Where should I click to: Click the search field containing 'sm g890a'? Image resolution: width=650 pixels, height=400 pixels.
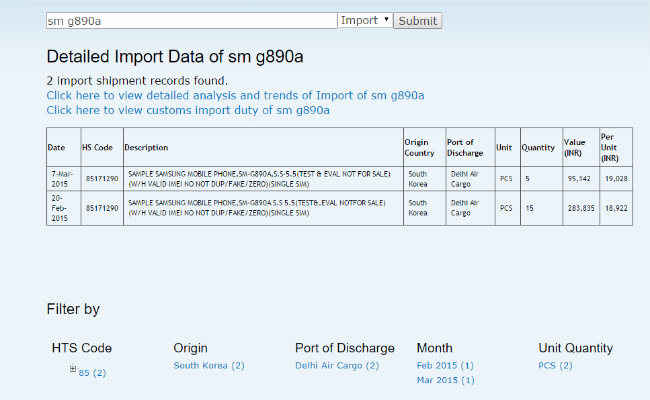[x=192, y=21]
